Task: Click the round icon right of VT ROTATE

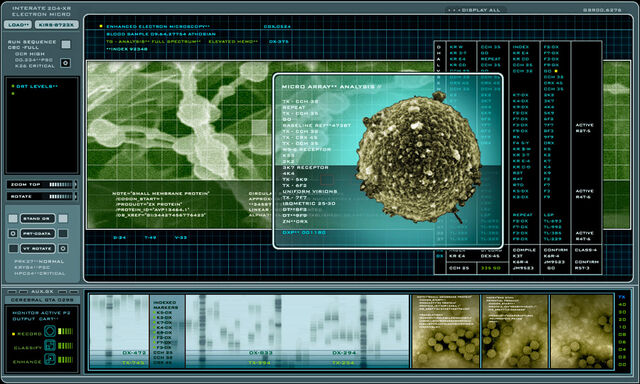Action: [63, 248]
